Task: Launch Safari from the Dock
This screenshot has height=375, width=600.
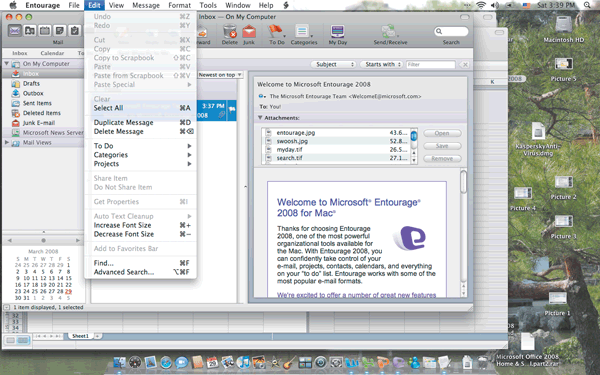Action: [x=166, y=362]
